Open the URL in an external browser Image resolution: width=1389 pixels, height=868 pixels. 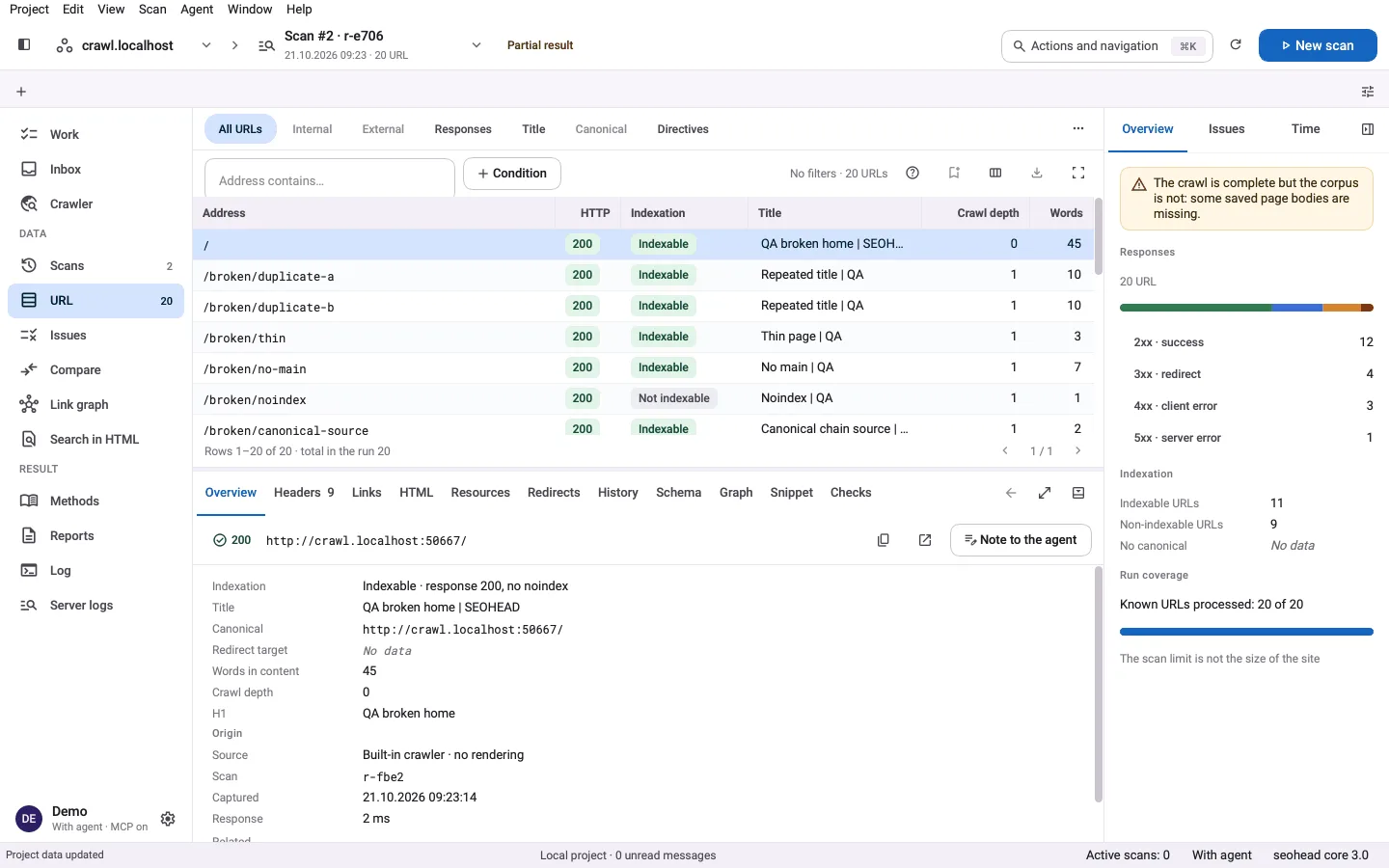point(925,540)
